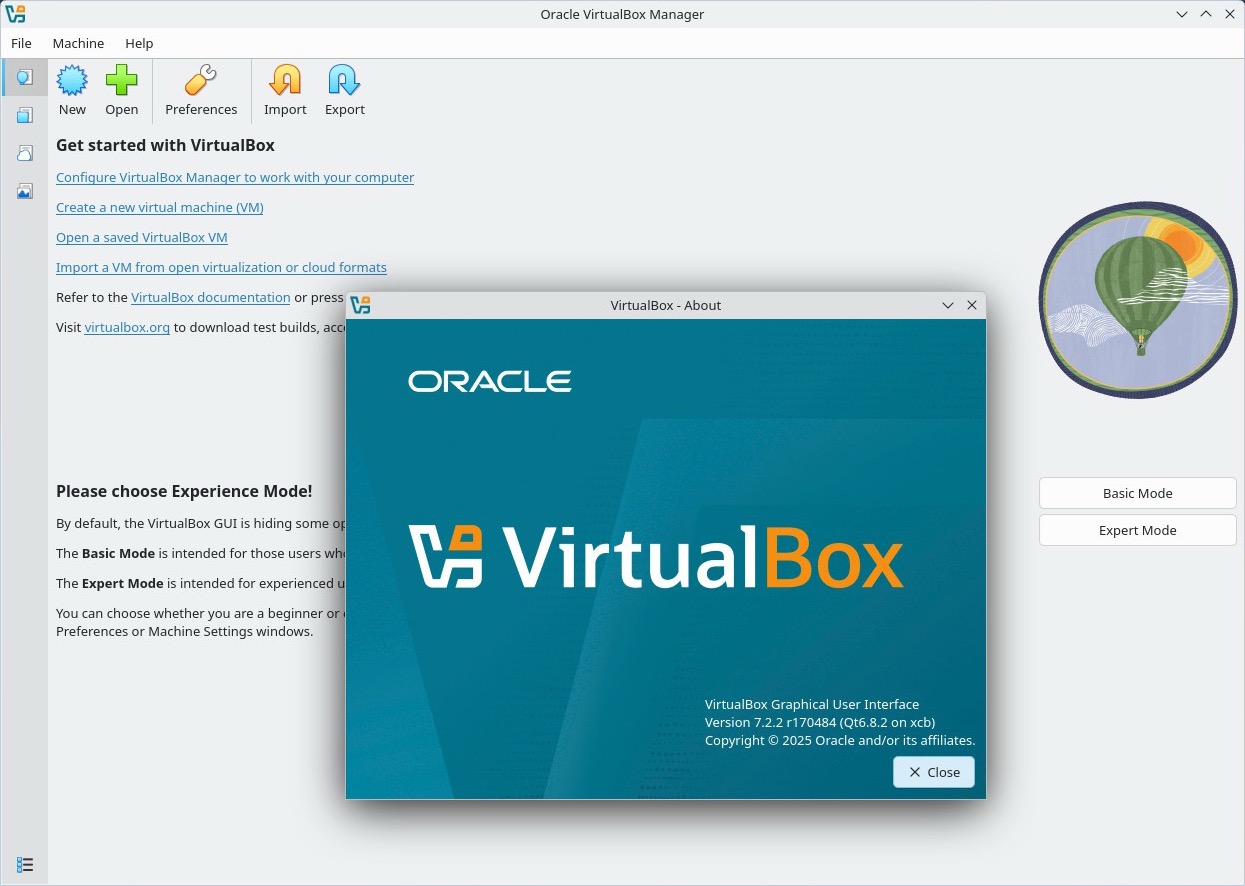Follow 'Create a new virtual machine (VM)' link
This screenshot has height=886, width=1245.
(x=160, y=207)
